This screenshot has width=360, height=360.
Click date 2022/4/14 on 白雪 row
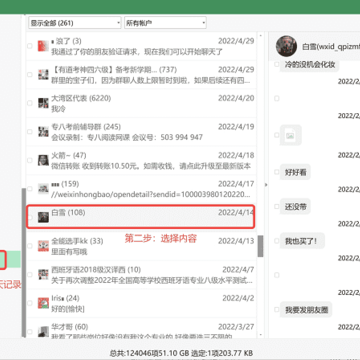[236, 212]
